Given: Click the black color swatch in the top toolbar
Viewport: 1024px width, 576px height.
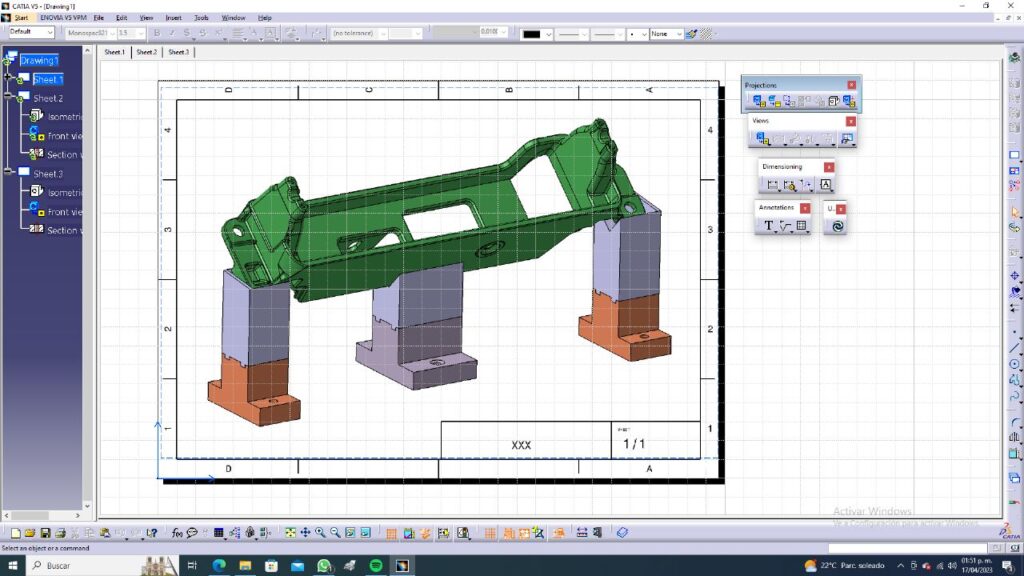Looking at the screenshot, I should [532, 34].
